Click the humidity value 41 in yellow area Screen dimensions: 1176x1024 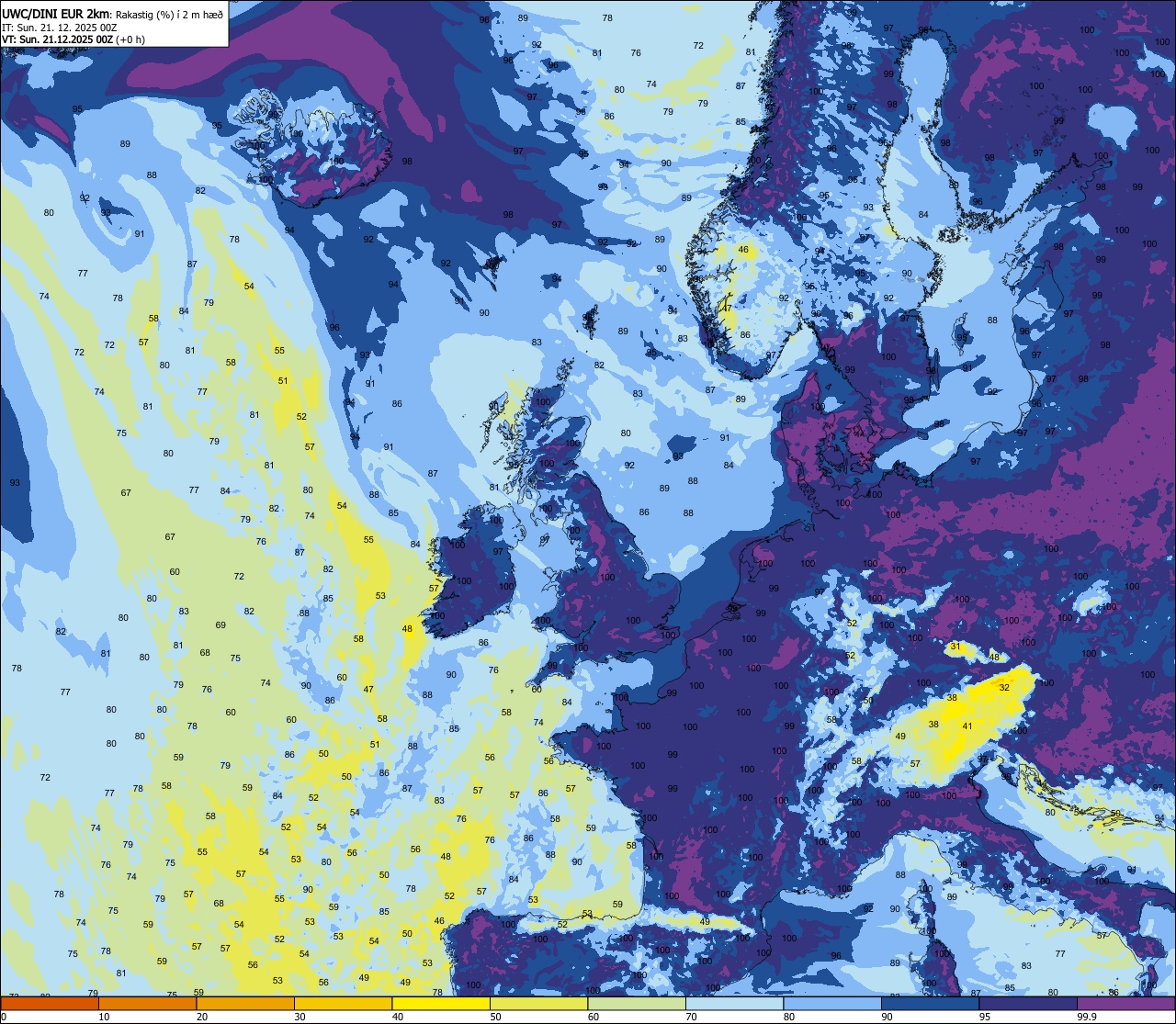tap(967, 726)
